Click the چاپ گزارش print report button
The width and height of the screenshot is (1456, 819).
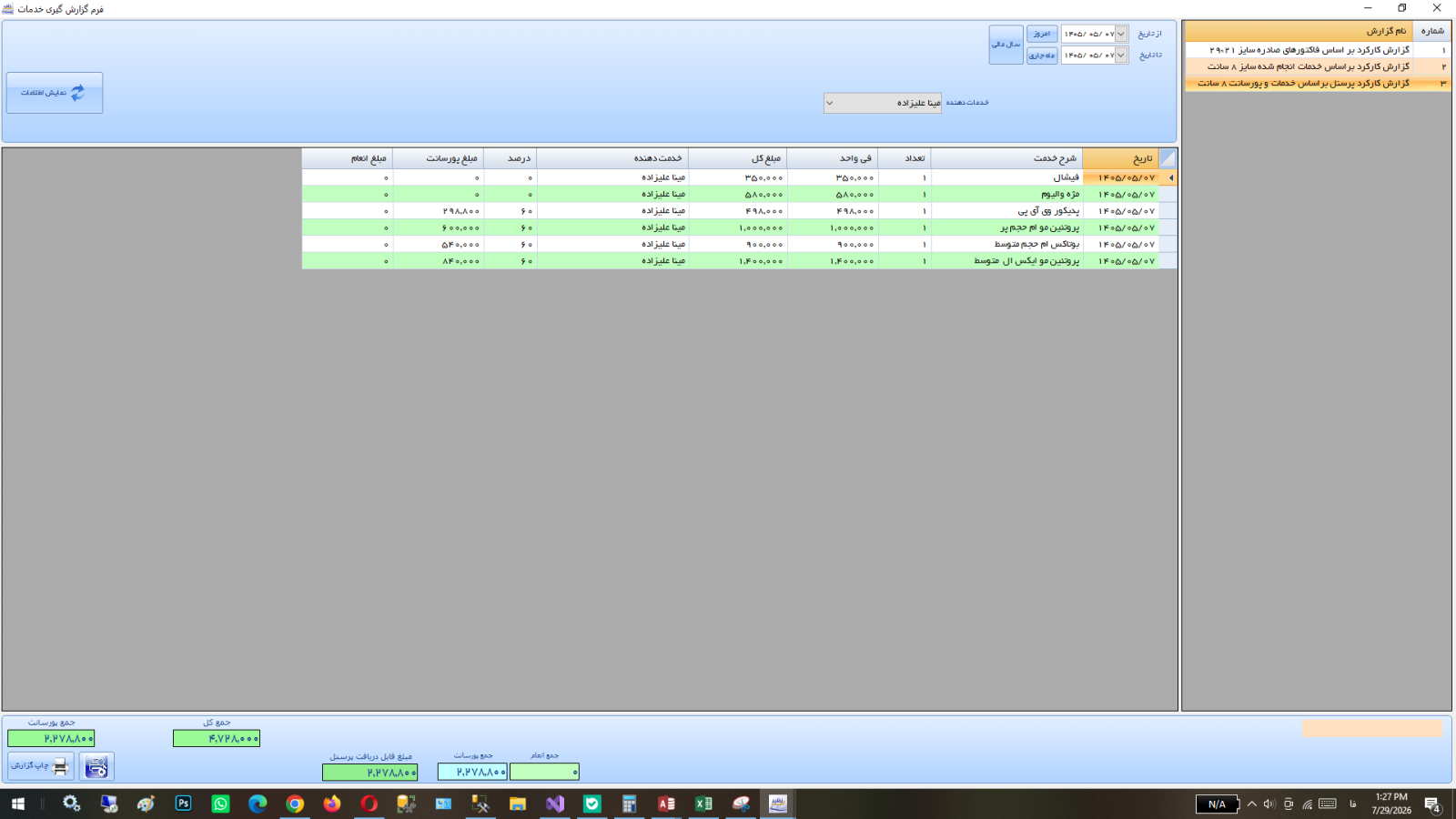pyautogui.click(x=41, y=766)
